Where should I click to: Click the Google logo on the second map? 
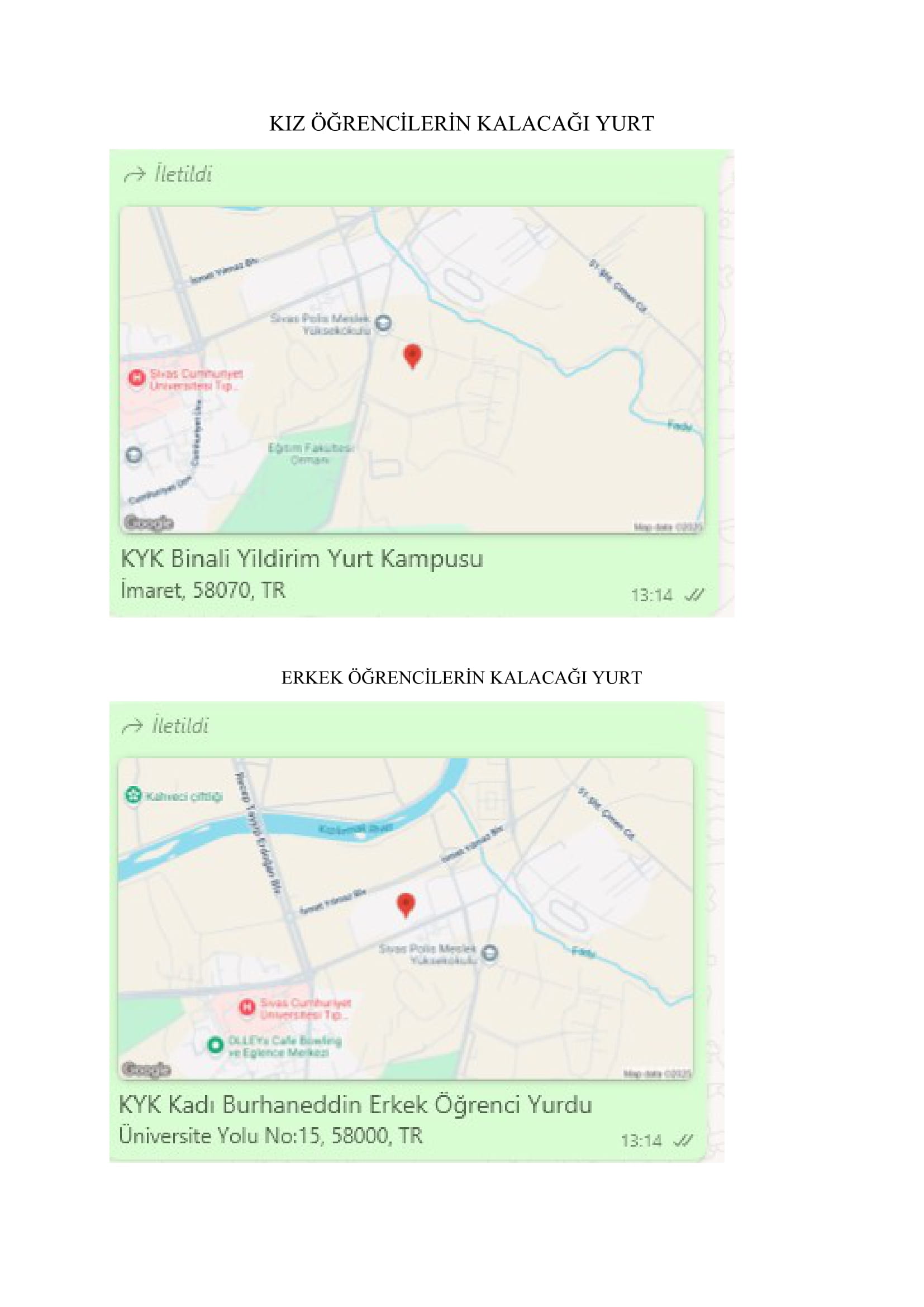146,1070
